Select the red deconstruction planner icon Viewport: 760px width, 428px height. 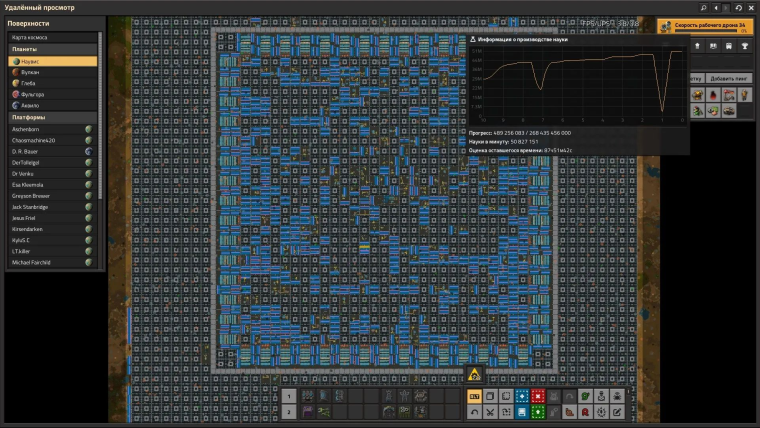point(538,396)
